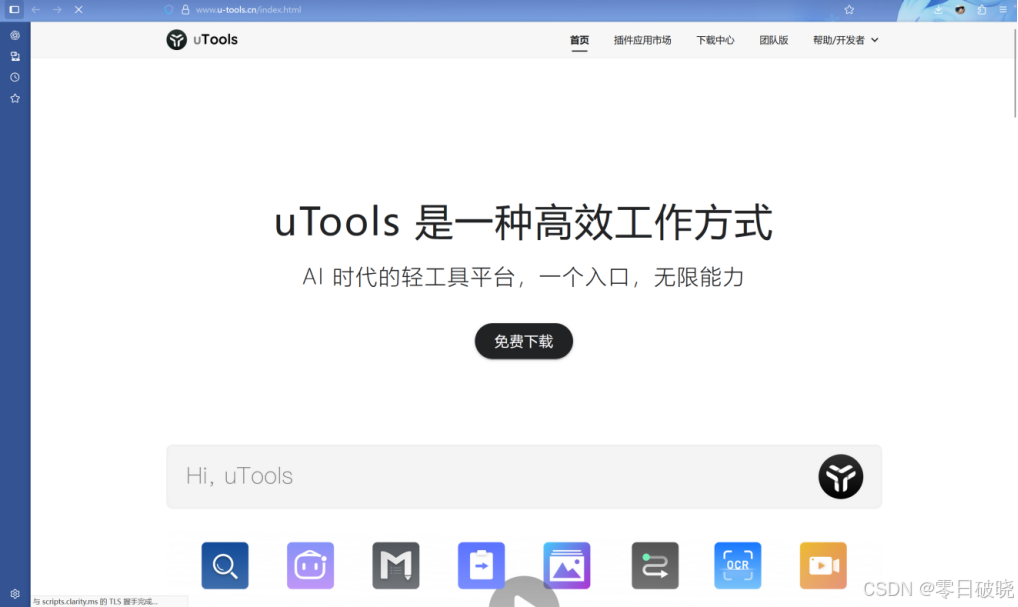Open the blue magnifier search plugin icon
Viewport: 1018px width, 607px height.
click(x=225, y=565)
